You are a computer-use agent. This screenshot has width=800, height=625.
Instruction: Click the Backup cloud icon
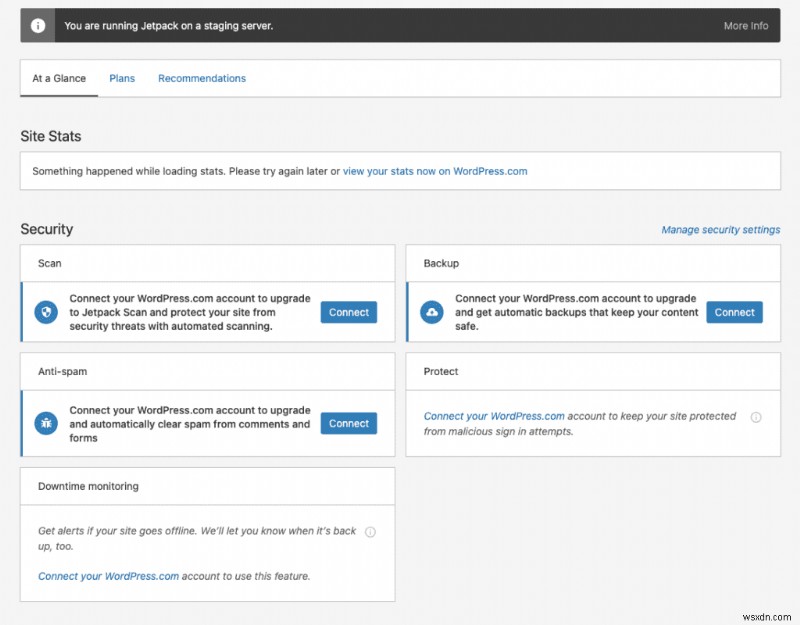coord(432,313)
